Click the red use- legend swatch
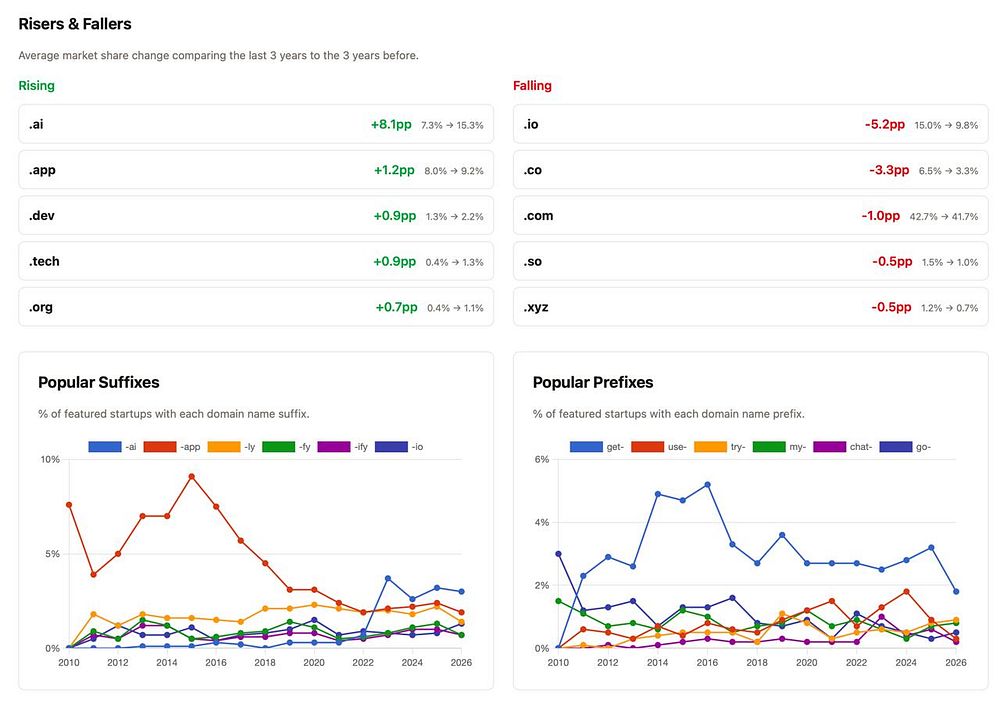Image resolution: width=1000 pixels, height=707 pixels. click(647, 446)
